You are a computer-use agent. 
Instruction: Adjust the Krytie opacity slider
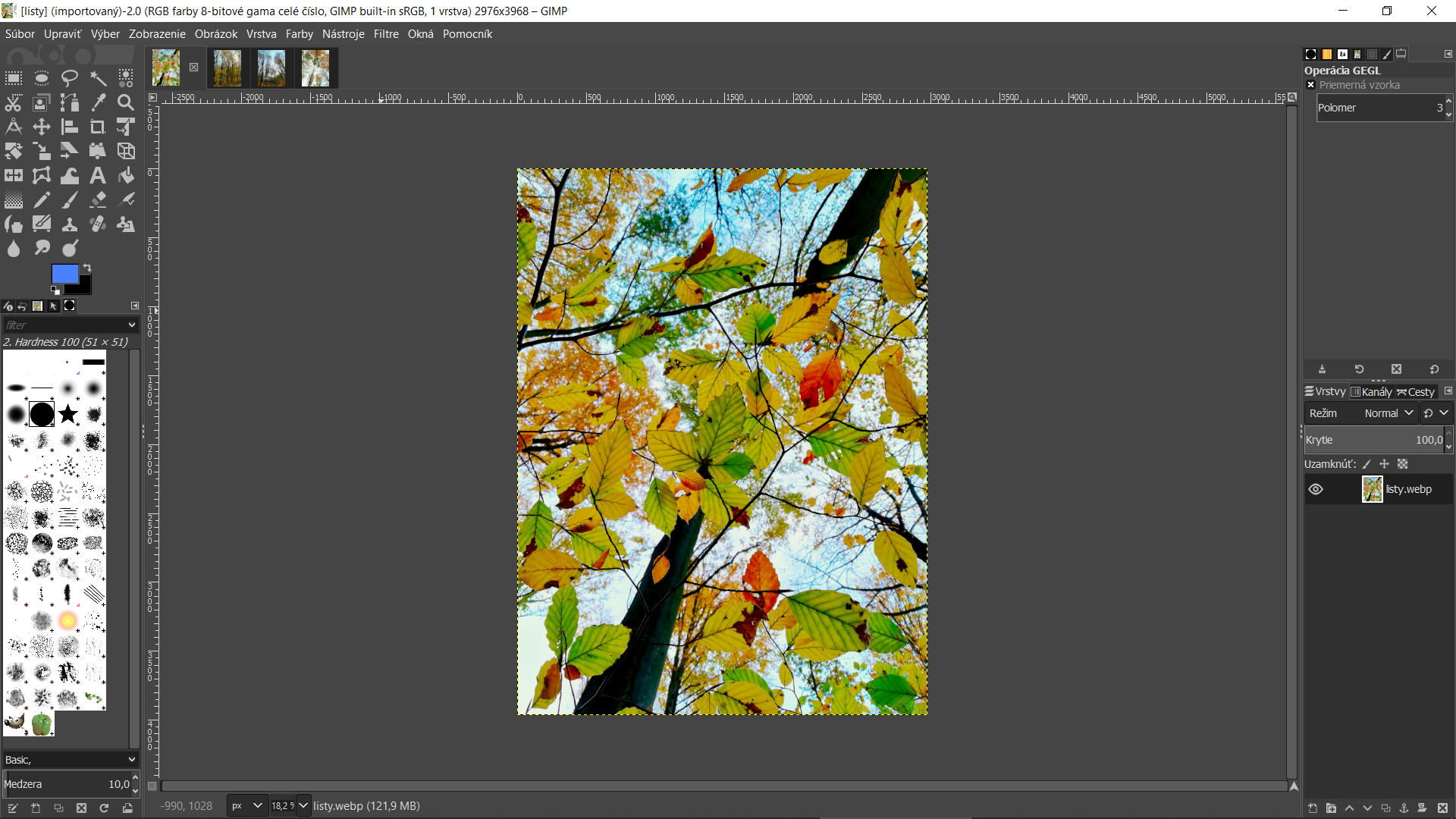click(1374, 440)
